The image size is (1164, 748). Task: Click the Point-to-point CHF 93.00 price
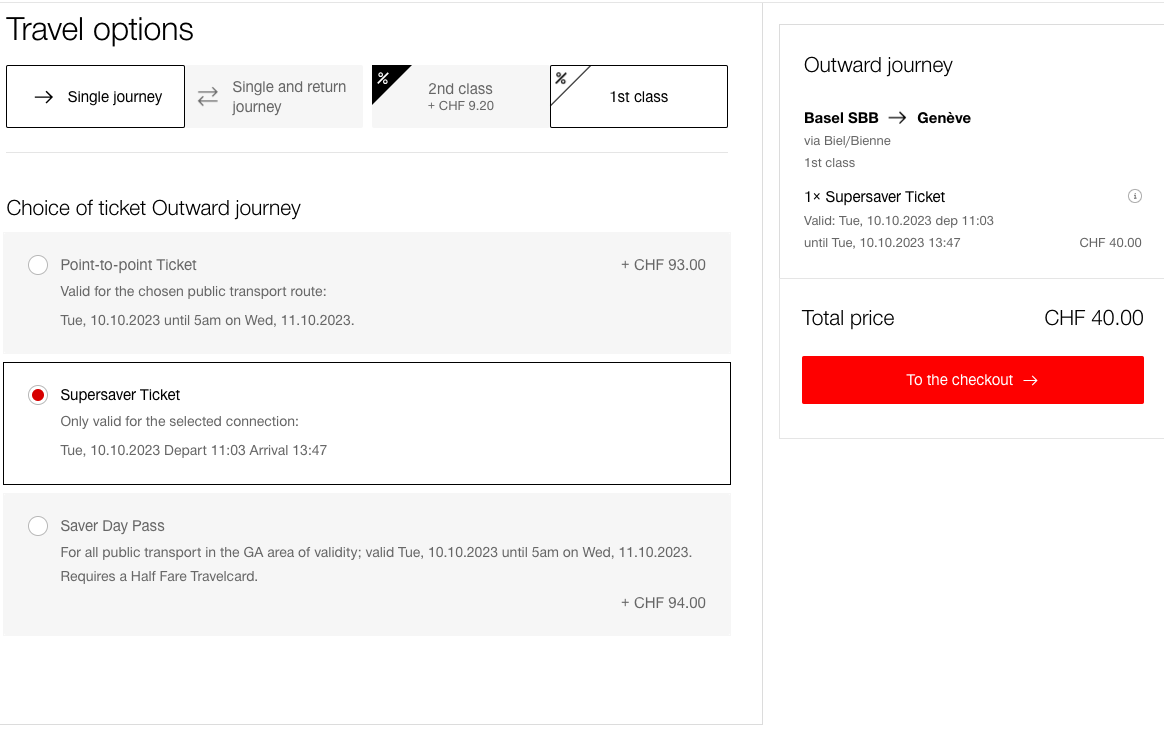663,265
